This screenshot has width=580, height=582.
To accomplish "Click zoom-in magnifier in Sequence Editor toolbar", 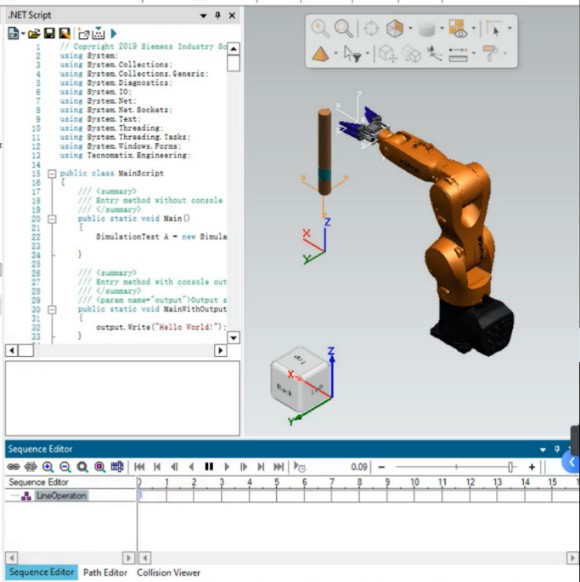I will (x=48, y=467).
